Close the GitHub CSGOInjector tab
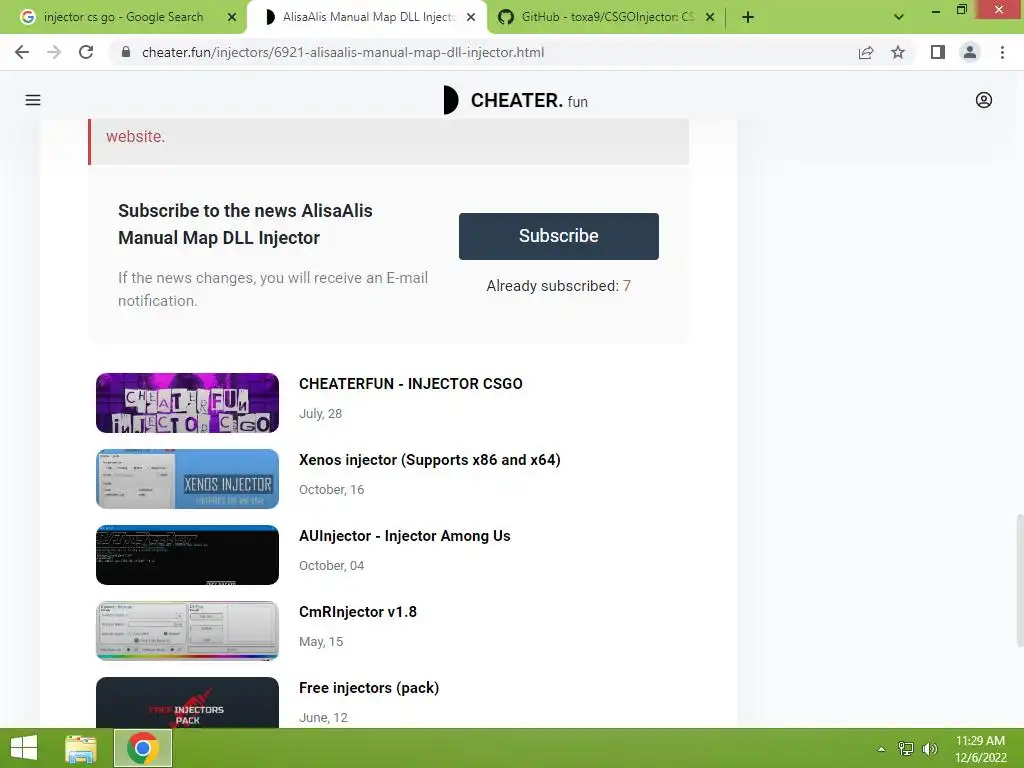The width and height of the screenshot is (1024, 768). pos(710,17)
